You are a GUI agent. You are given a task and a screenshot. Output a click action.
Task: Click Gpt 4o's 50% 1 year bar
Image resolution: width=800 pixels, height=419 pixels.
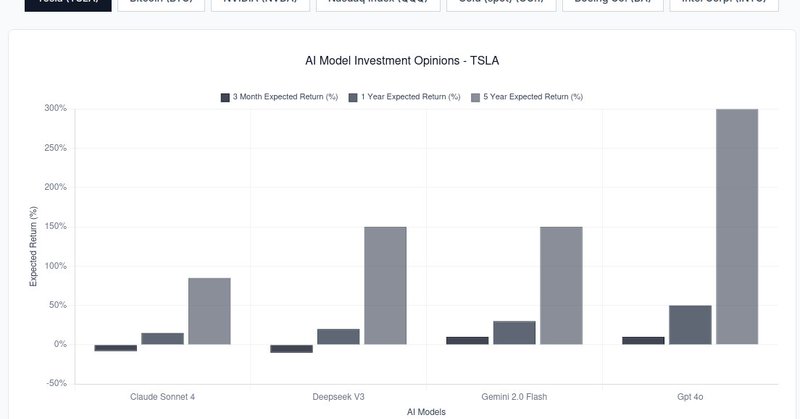[690, 325]
